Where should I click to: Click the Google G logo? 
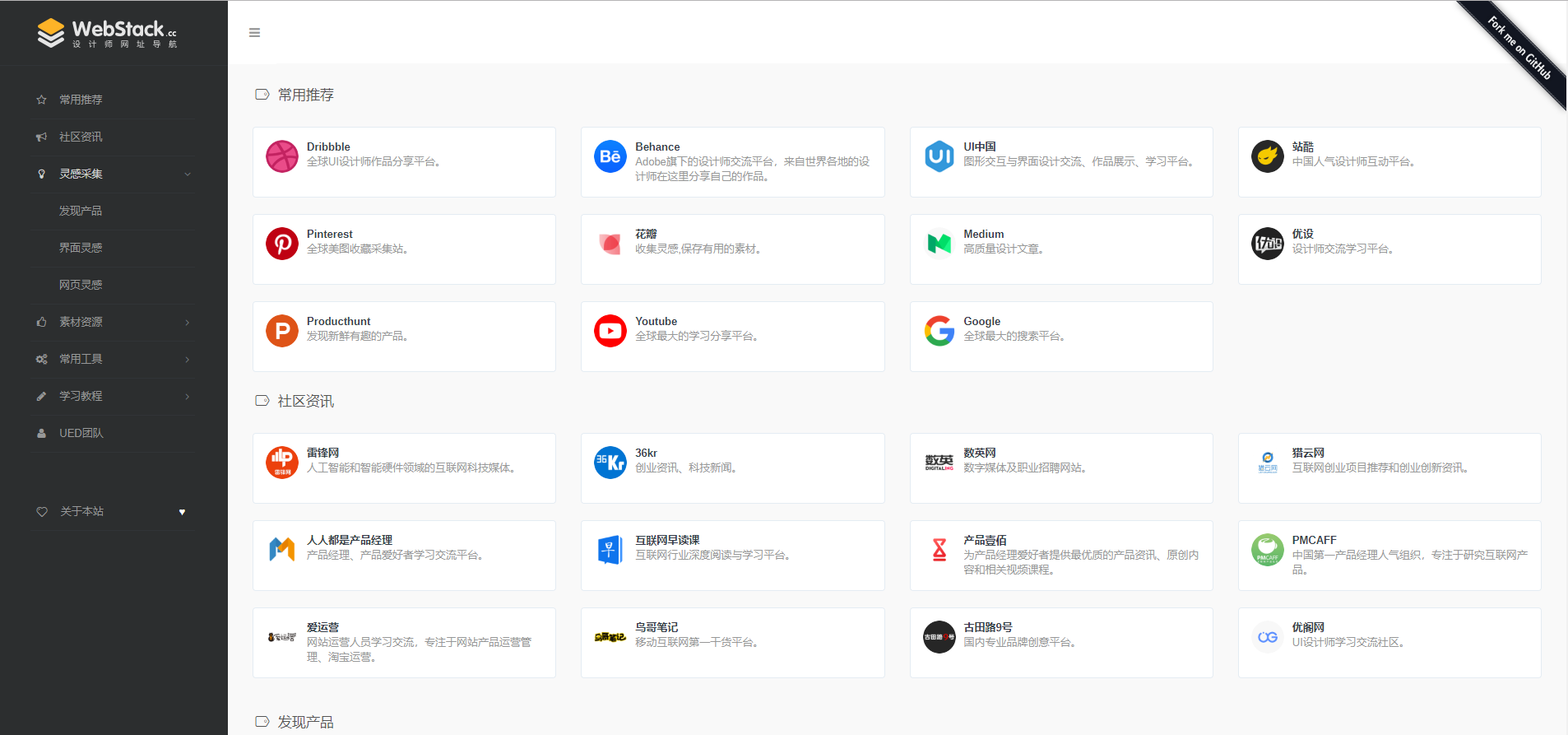(x=939, y=331)
